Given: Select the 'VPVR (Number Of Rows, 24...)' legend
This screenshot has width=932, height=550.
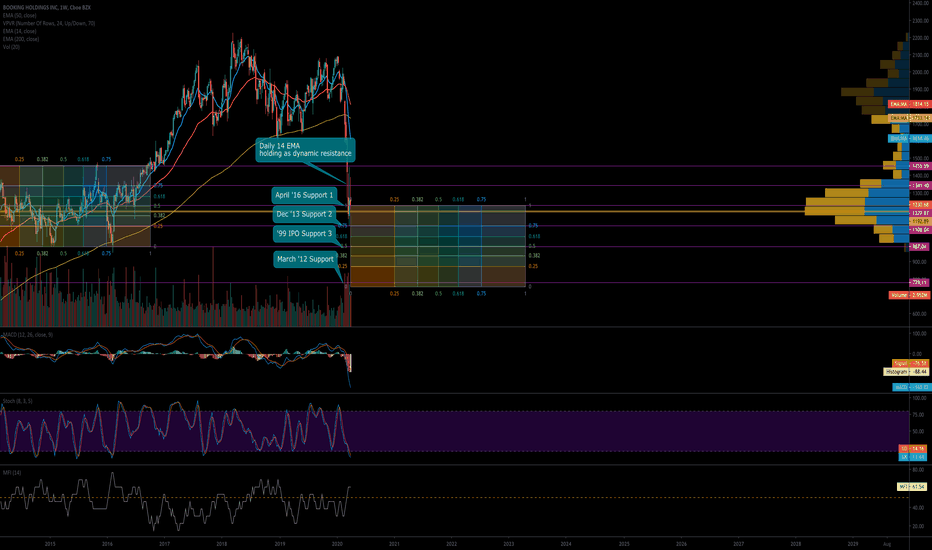Looking at the screenshot, I should [49, 23].
